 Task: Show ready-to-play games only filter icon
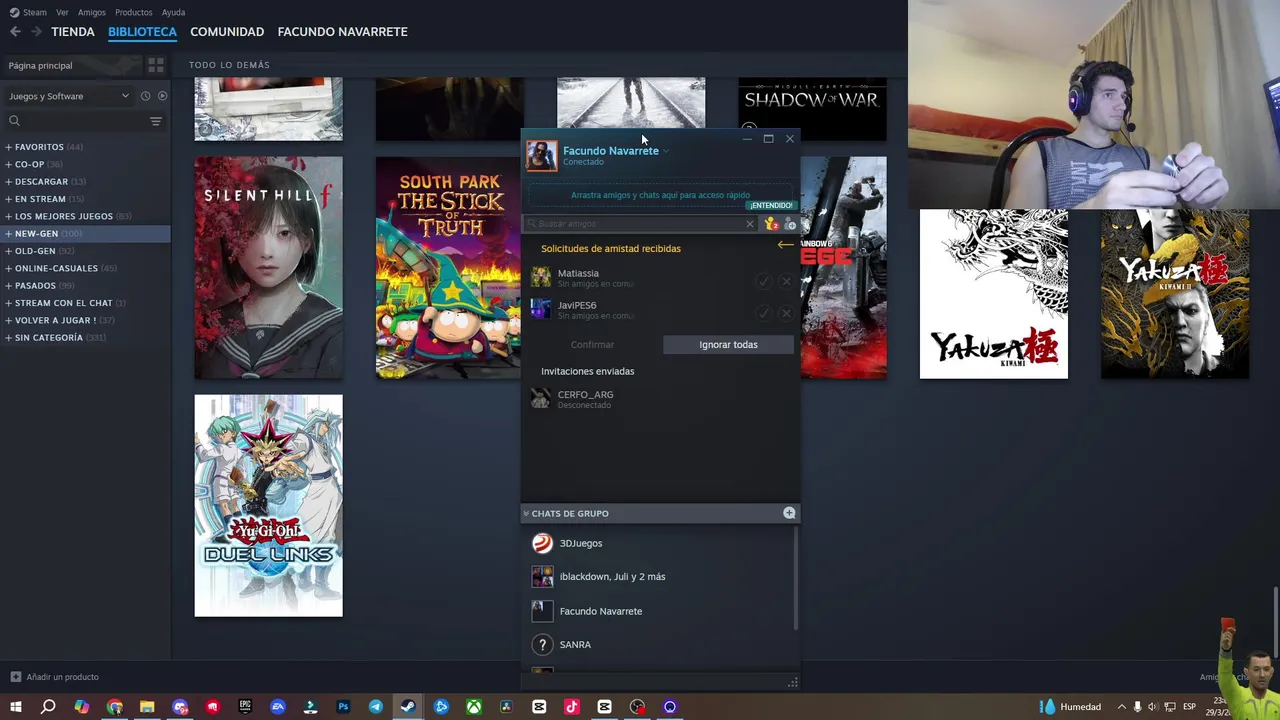(x=162, y=96)
